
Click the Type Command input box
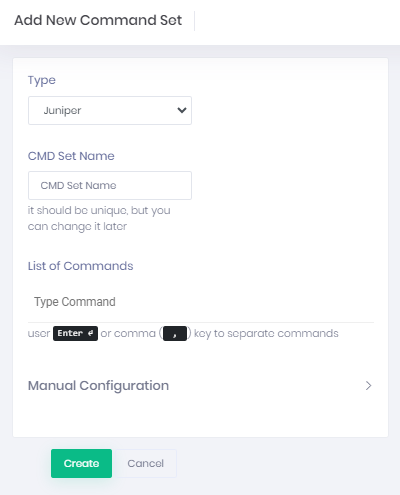(x=201, y=302)
